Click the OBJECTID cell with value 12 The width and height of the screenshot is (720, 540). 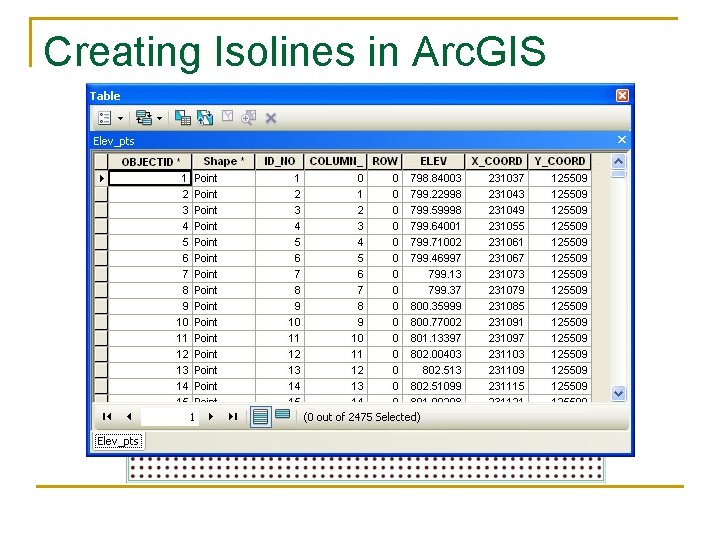click(150, 354)
